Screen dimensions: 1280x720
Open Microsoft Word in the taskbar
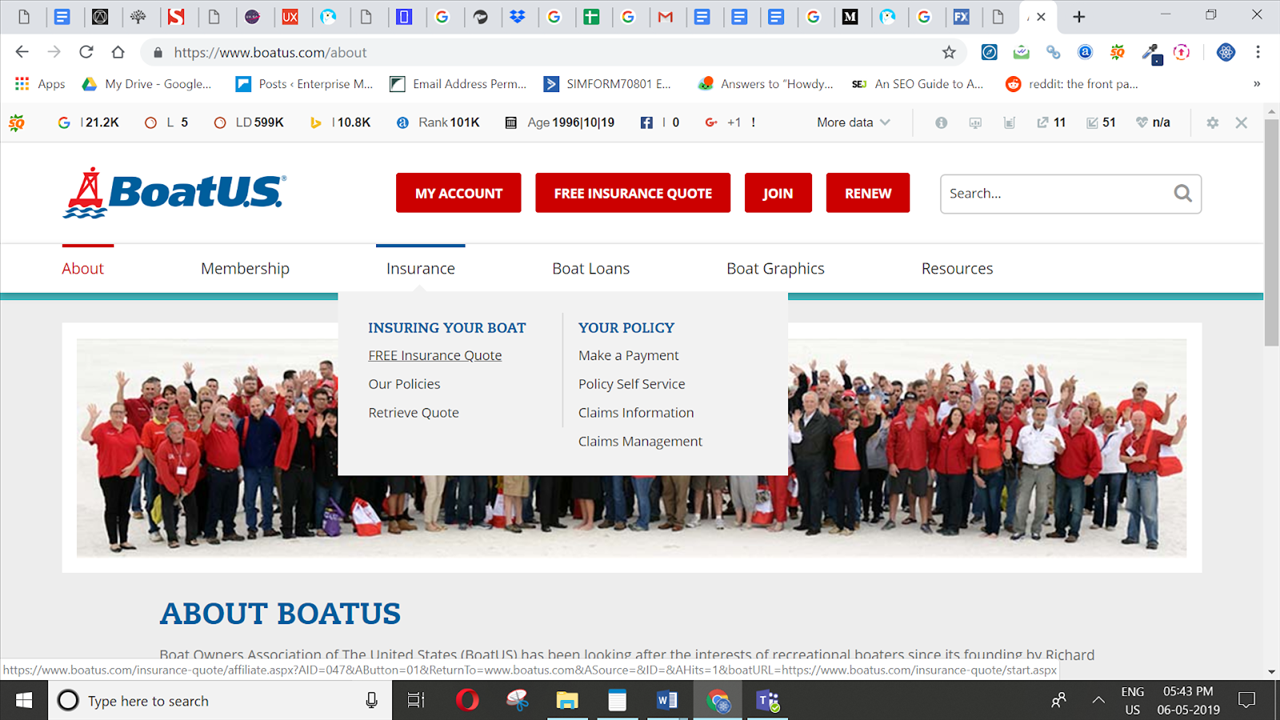point(667,700)
